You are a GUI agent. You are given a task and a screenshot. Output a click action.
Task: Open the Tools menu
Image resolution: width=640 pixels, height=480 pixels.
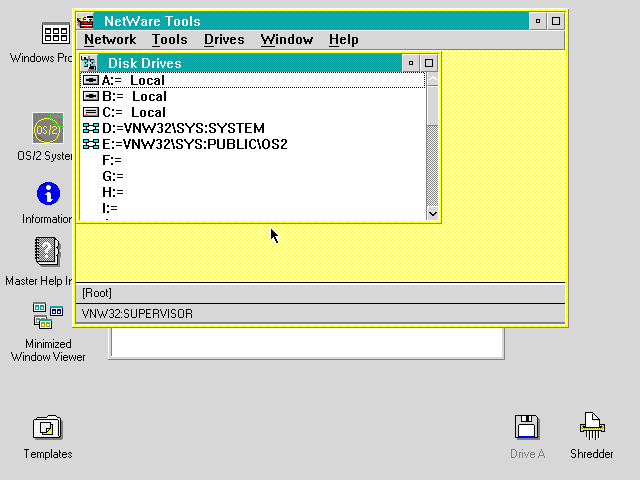click(169, 40)
